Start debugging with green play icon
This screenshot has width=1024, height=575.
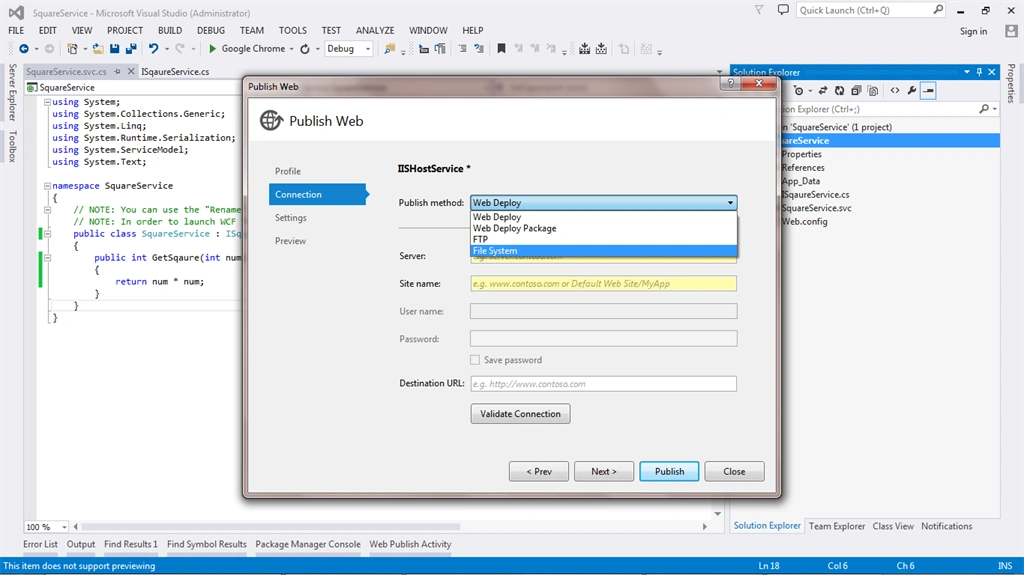[212, 49]
